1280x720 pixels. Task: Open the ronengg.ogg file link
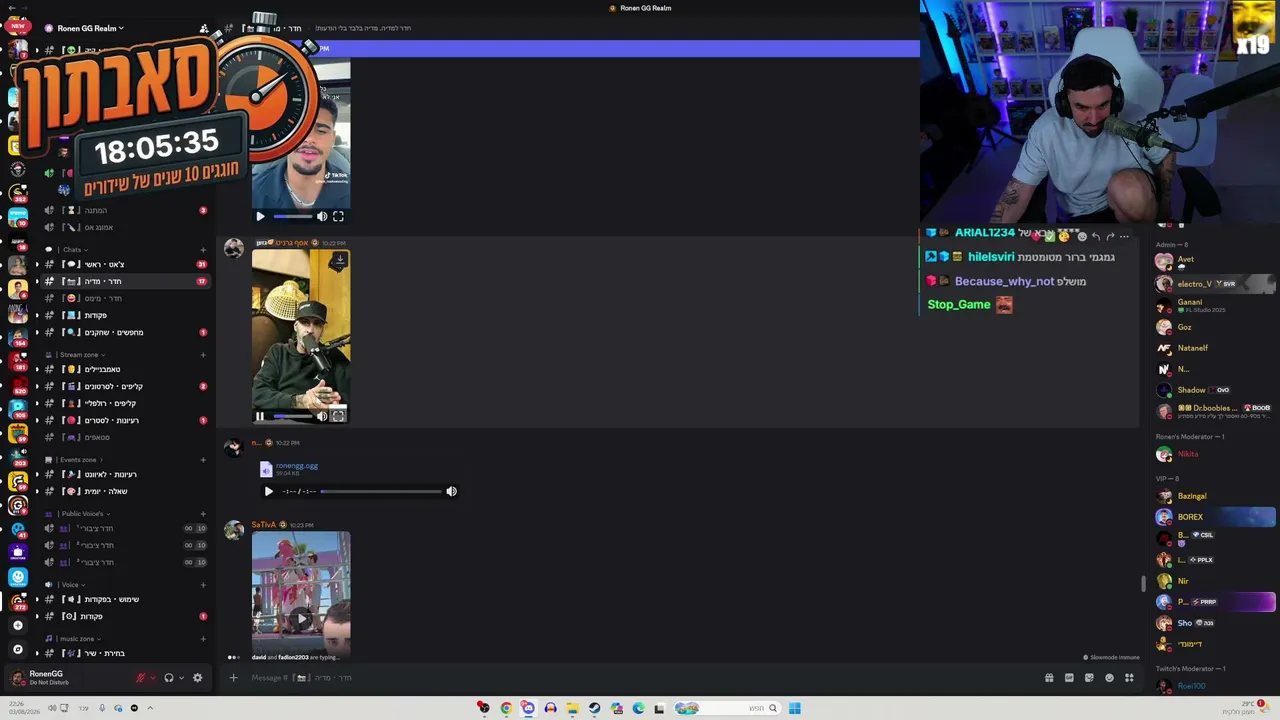coord(297,466)
